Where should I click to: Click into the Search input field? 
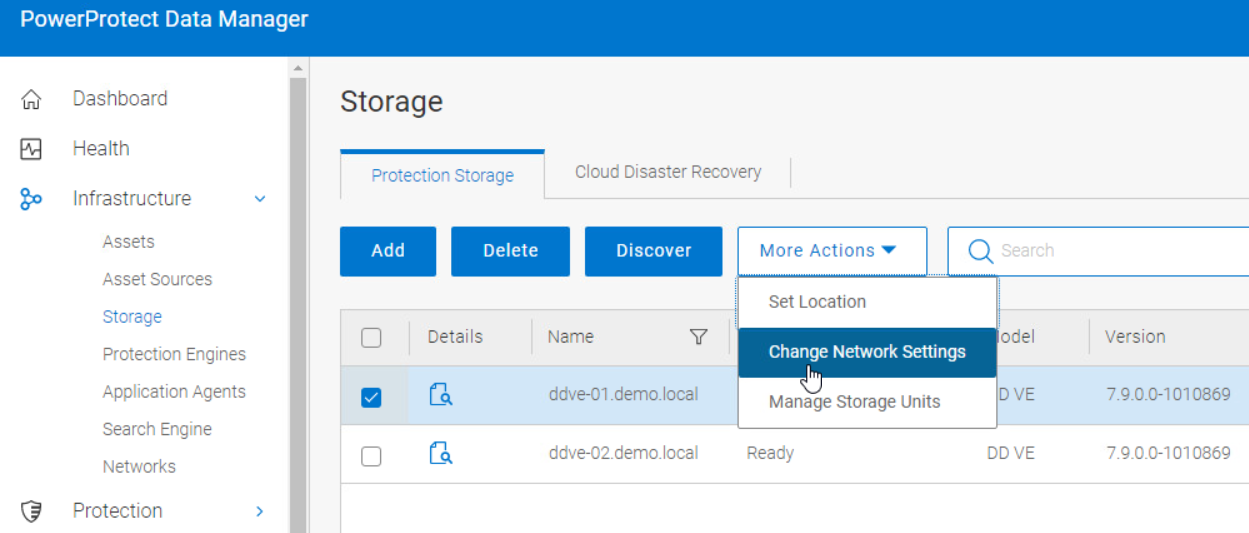coord(1110,251)
